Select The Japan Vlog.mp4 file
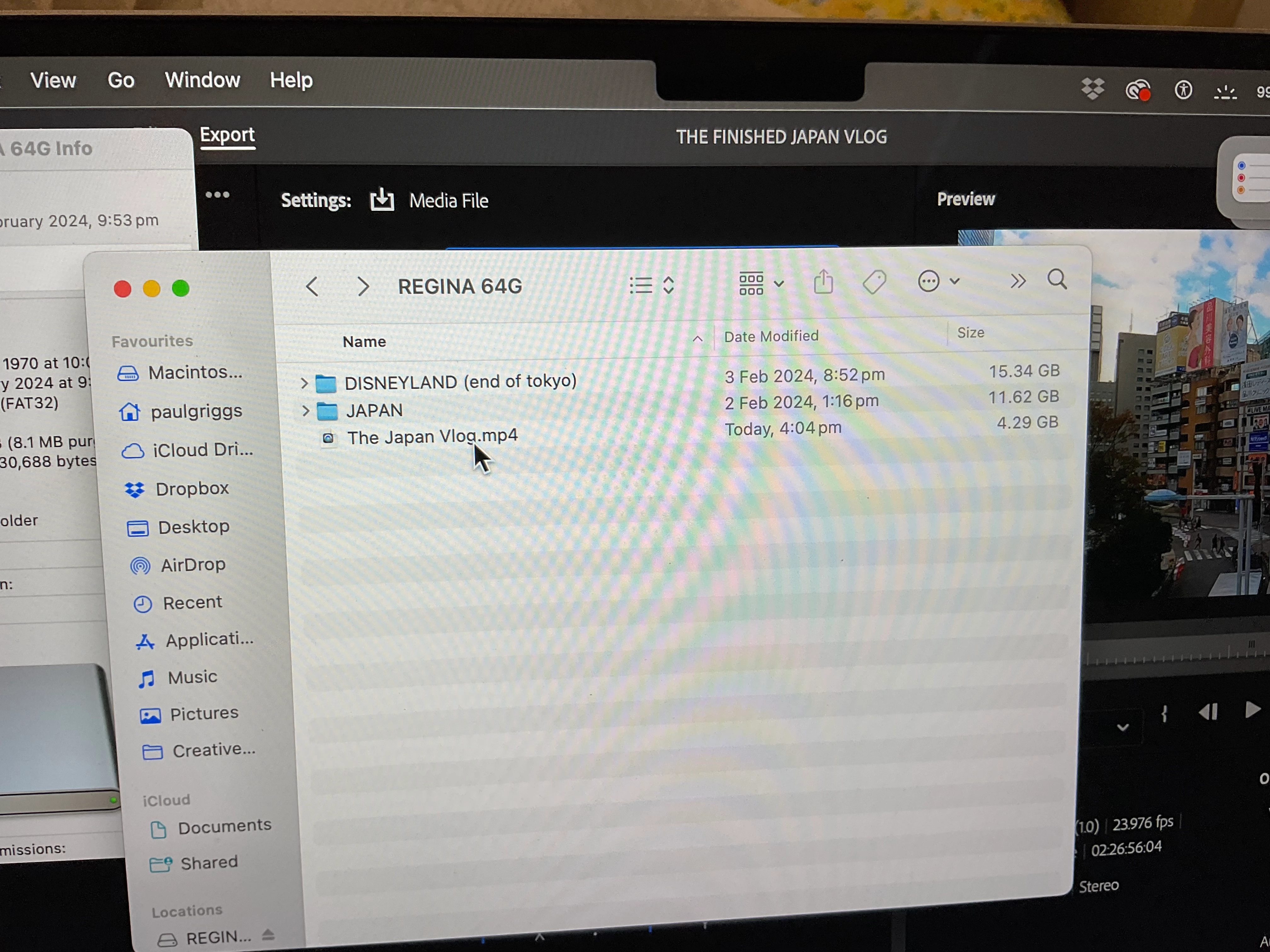1270x952 pixels. click(x=432, y=437)
